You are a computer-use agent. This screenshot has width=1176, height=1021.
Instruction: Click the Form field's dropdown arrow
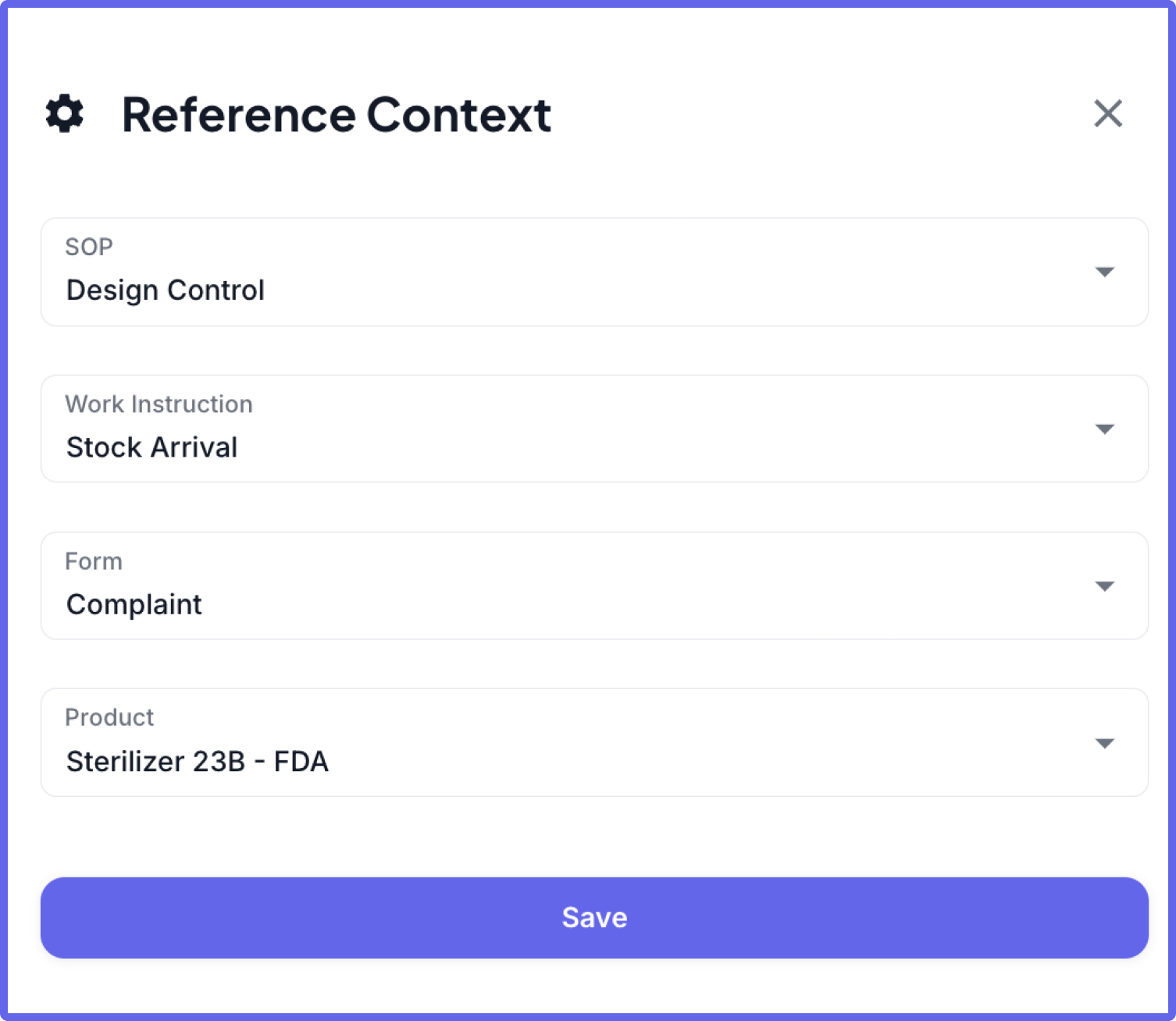coord(1104,586)
